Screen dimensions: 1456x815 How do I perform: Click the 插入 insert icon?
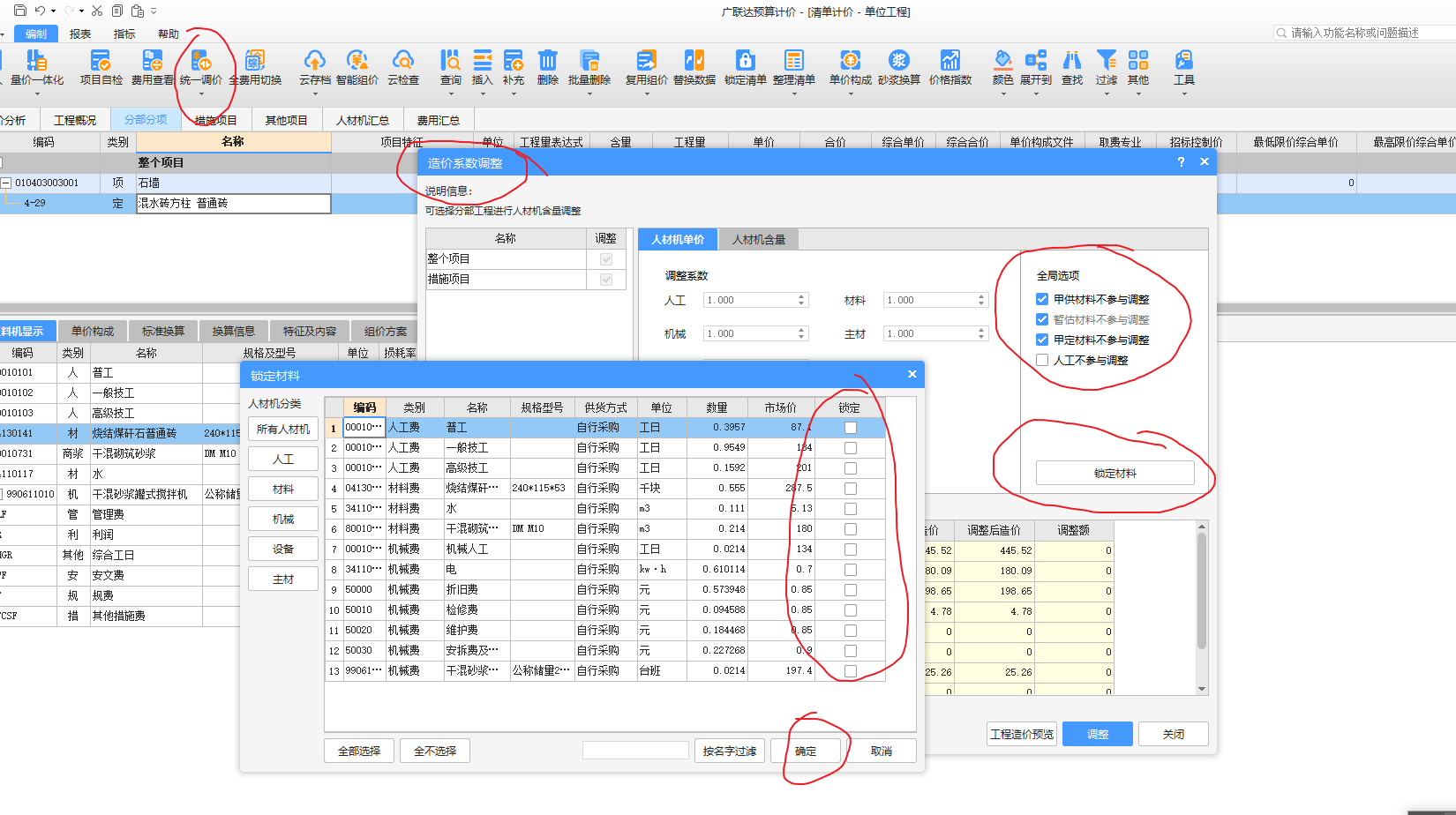(x=482, y=60)
